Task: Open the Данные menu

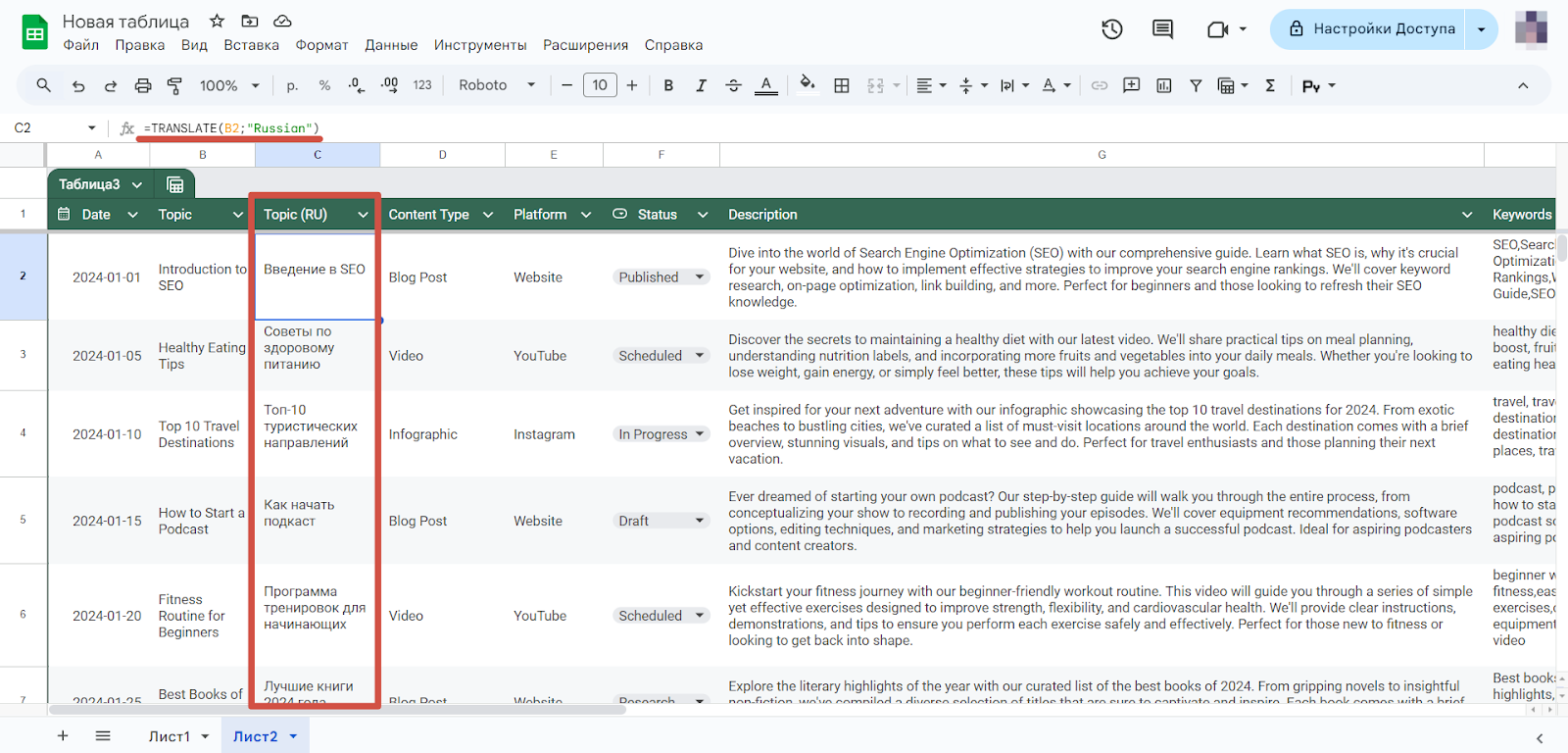Action: pyautogui.click(x=391, y=45)
